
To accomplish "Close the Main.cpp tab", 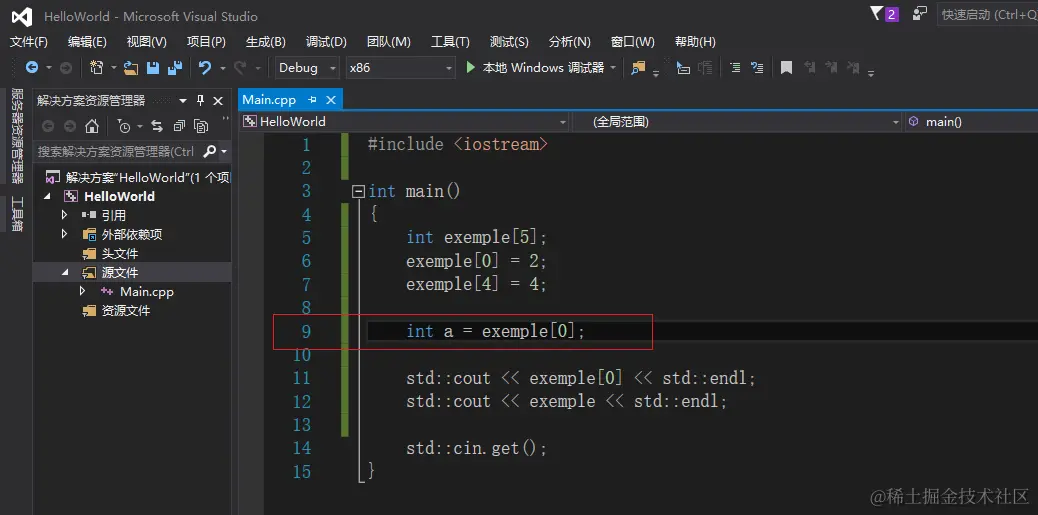I will (330, 100).
